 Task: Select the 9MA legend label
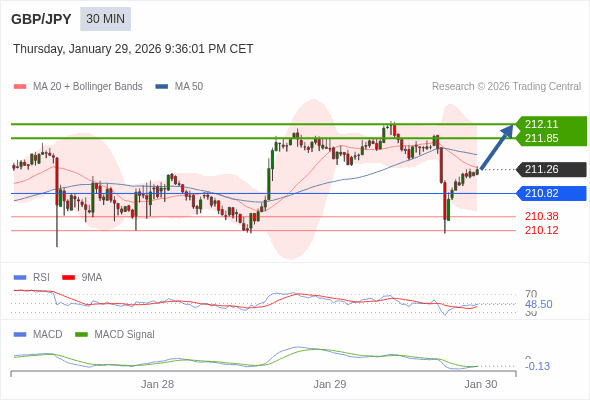tap(92, 278)
